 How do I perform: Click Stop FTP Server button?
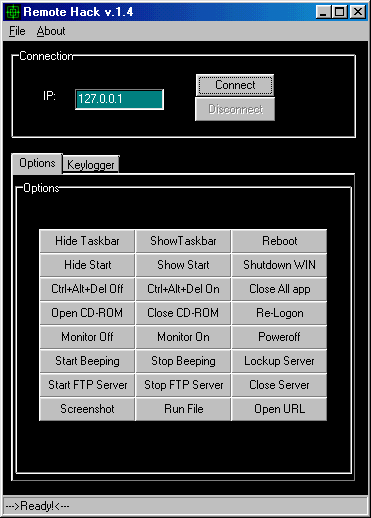pos(183,385)
